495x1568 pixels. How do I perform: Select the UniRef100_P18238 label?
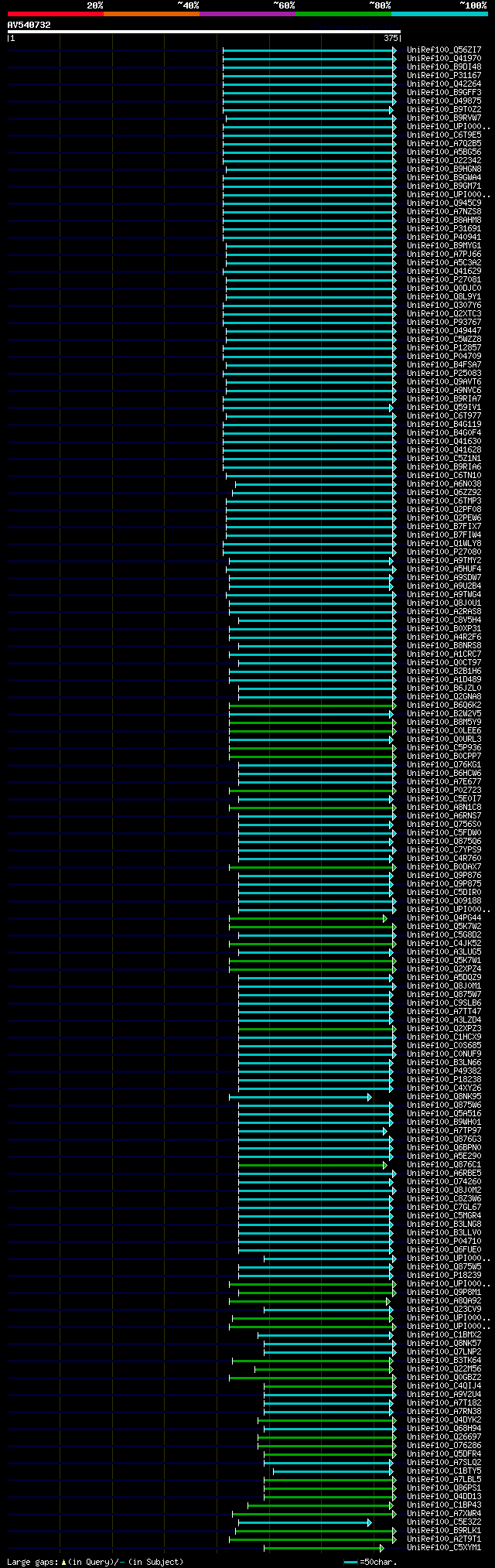444,1079
